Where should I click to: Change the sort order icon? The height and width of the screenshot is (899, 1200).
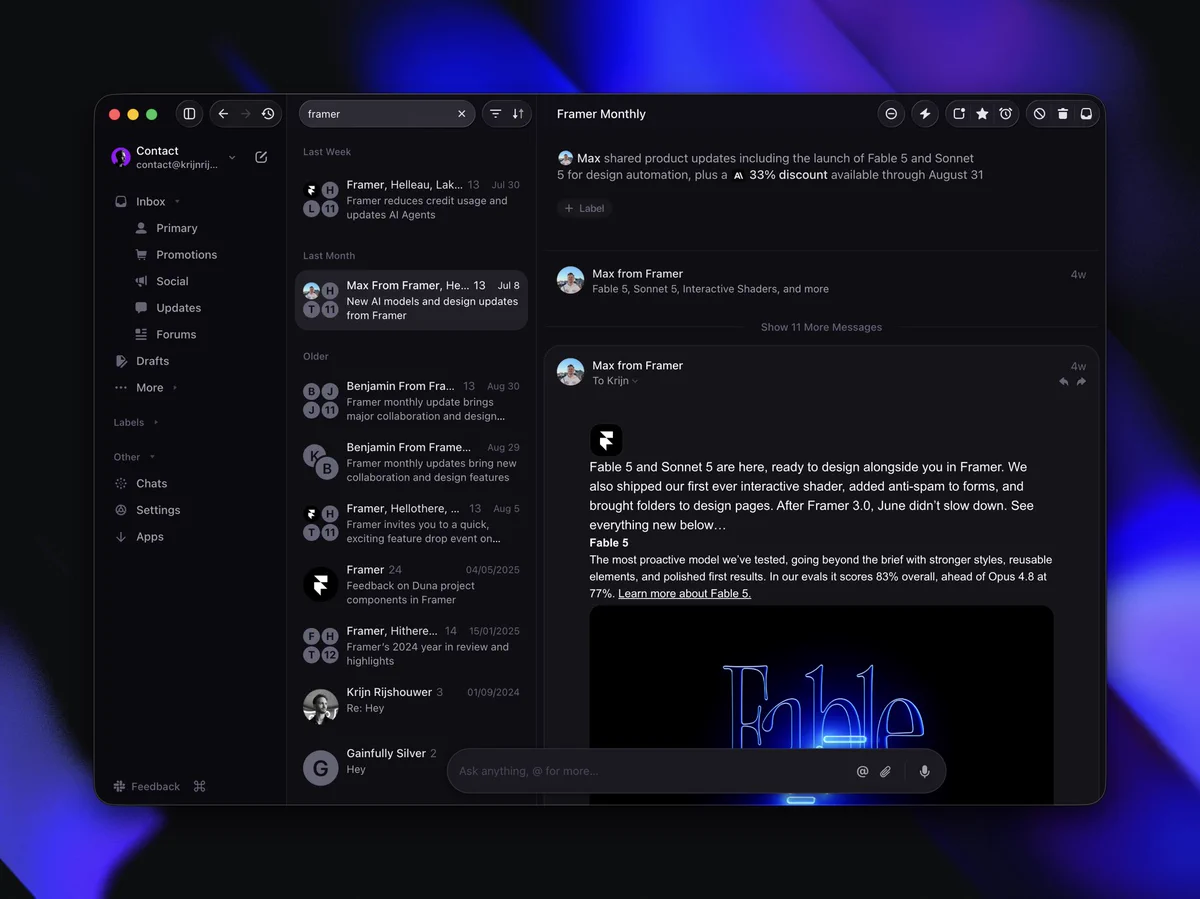(518, 114)
